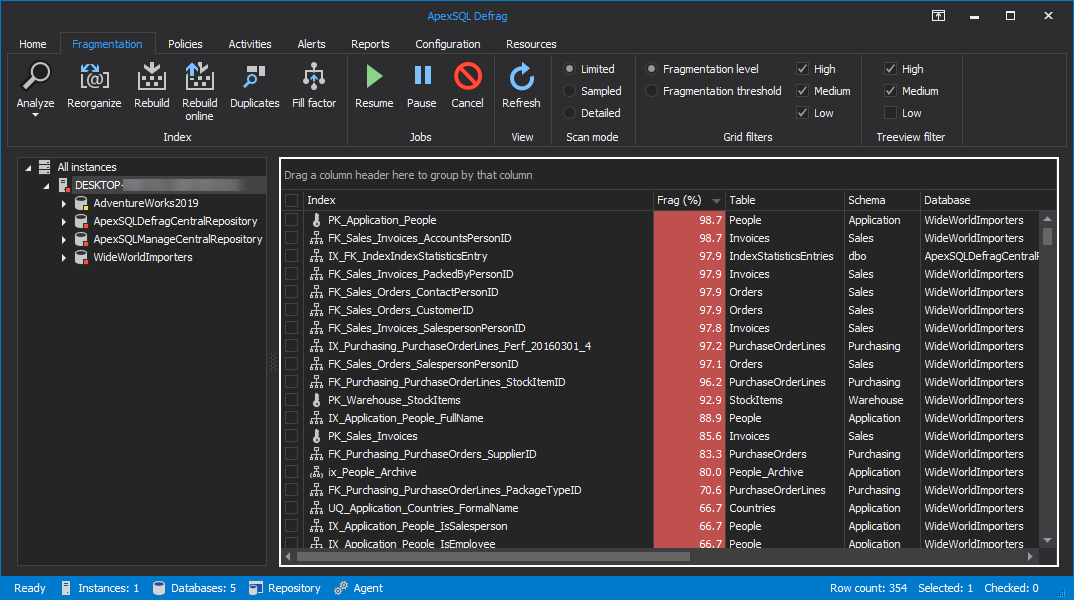Viewport: 1074px width, 600px height.
Task: Click the All instances server stack icon
Action: click(45, 167)
